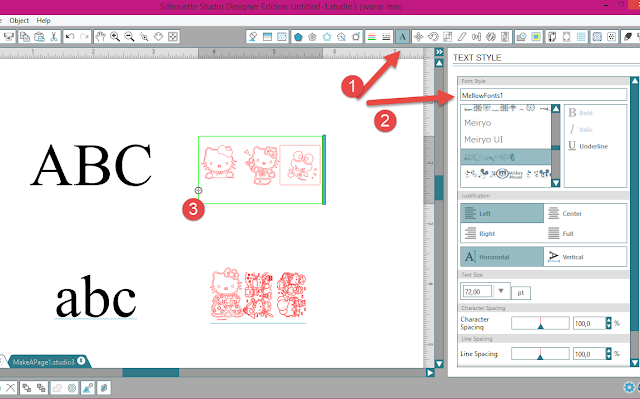Open the Scale panel icon

447,37
